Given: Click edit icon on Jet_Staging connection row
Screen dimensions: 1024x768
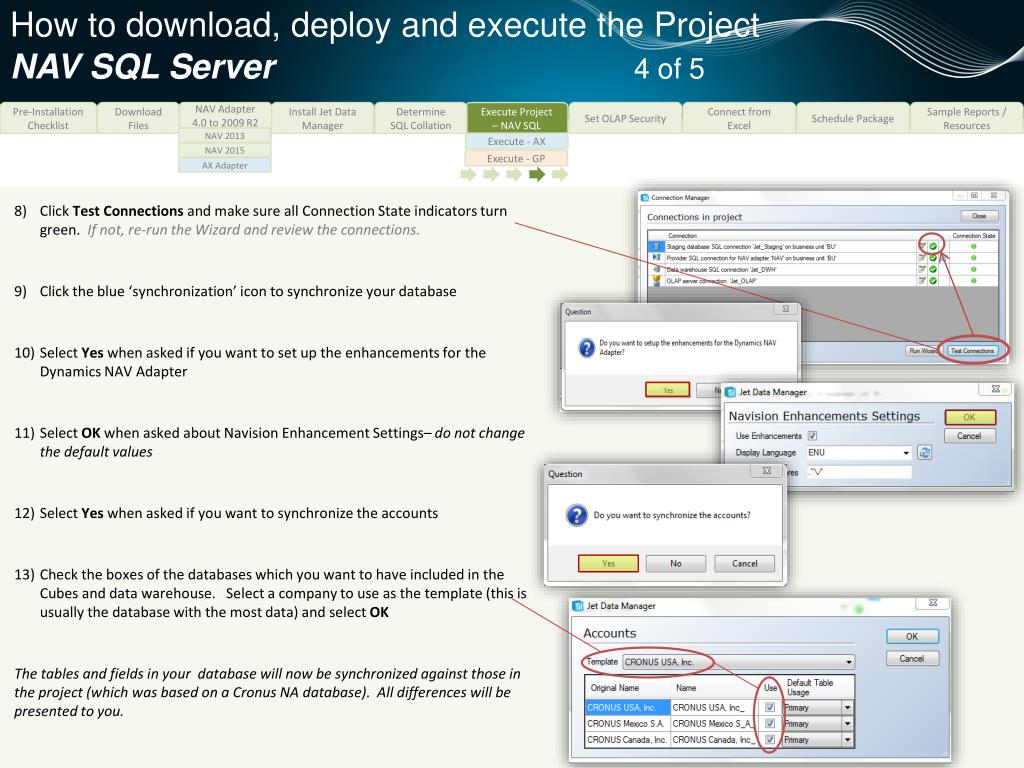Looking at the screenshot, I should (922, 246).
